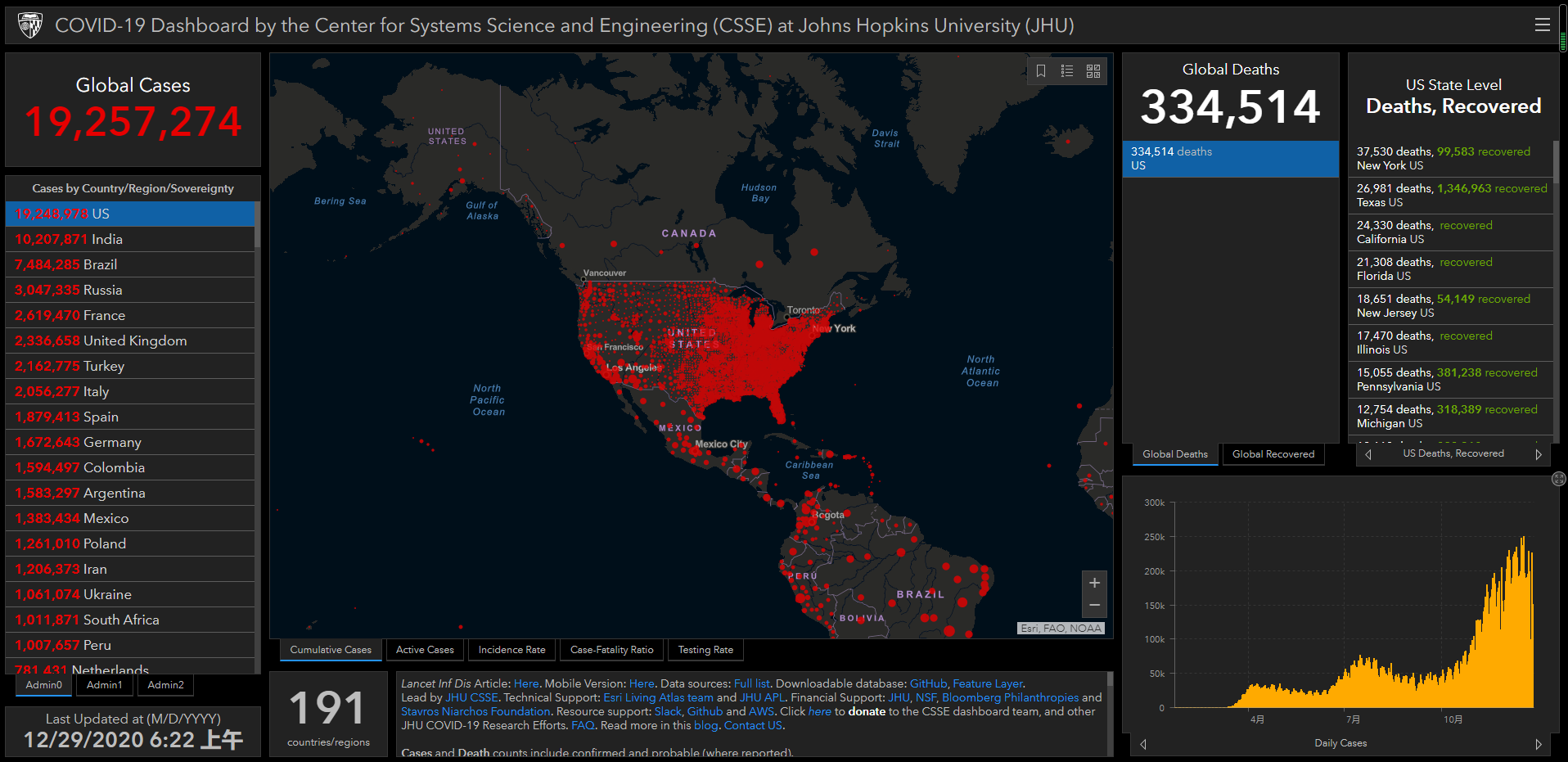
Task: Open the Feature Layer link
Action: [x=988, y=683]
